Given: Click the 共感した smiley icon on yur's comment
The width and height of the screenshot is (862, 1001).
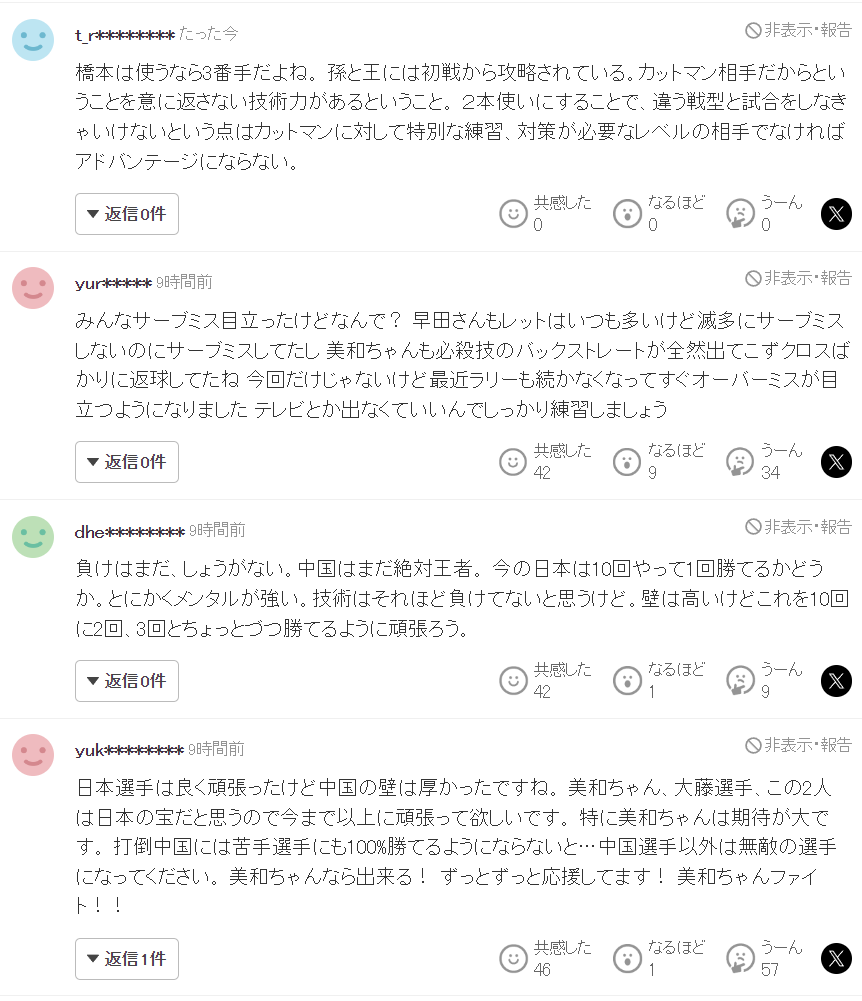Looking at the screenshot, I should [514, 462].
